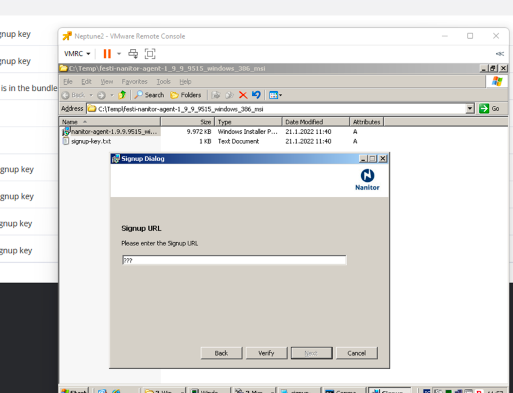The width and height of the screenshot is (513, 393).
Task: Click the Verify button
Action: point(266,353)
